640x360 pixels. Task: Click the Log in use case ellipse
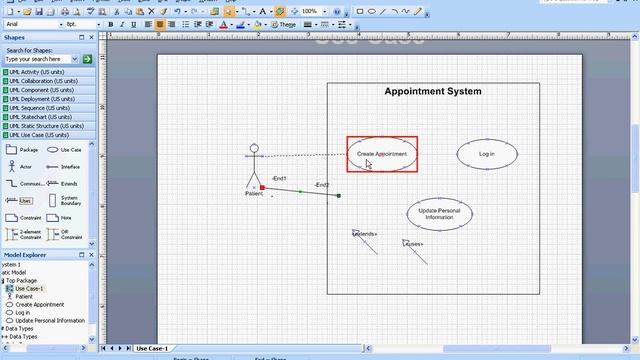click(487, 154)
